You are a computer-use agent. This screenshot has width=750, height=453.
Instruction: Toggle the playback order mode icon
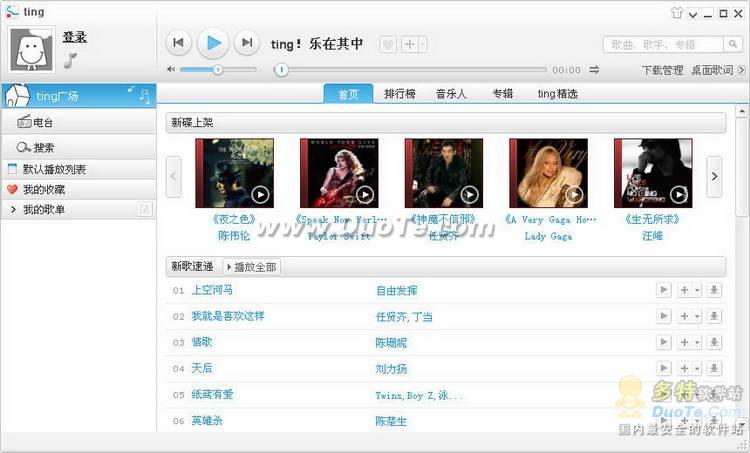click(594, 70)
